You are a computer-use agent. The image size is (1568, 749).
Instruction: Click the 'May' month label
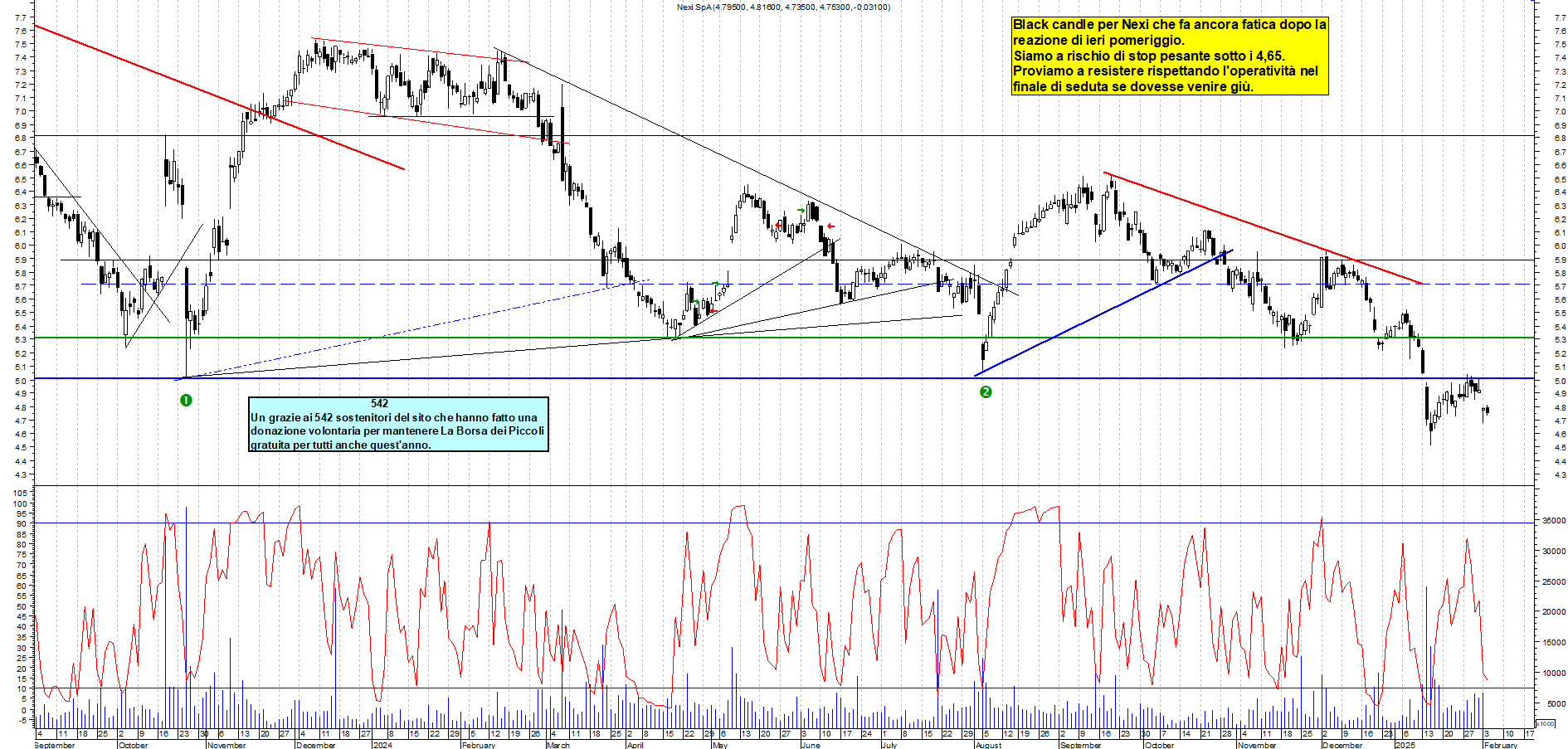tap(720, 745)
